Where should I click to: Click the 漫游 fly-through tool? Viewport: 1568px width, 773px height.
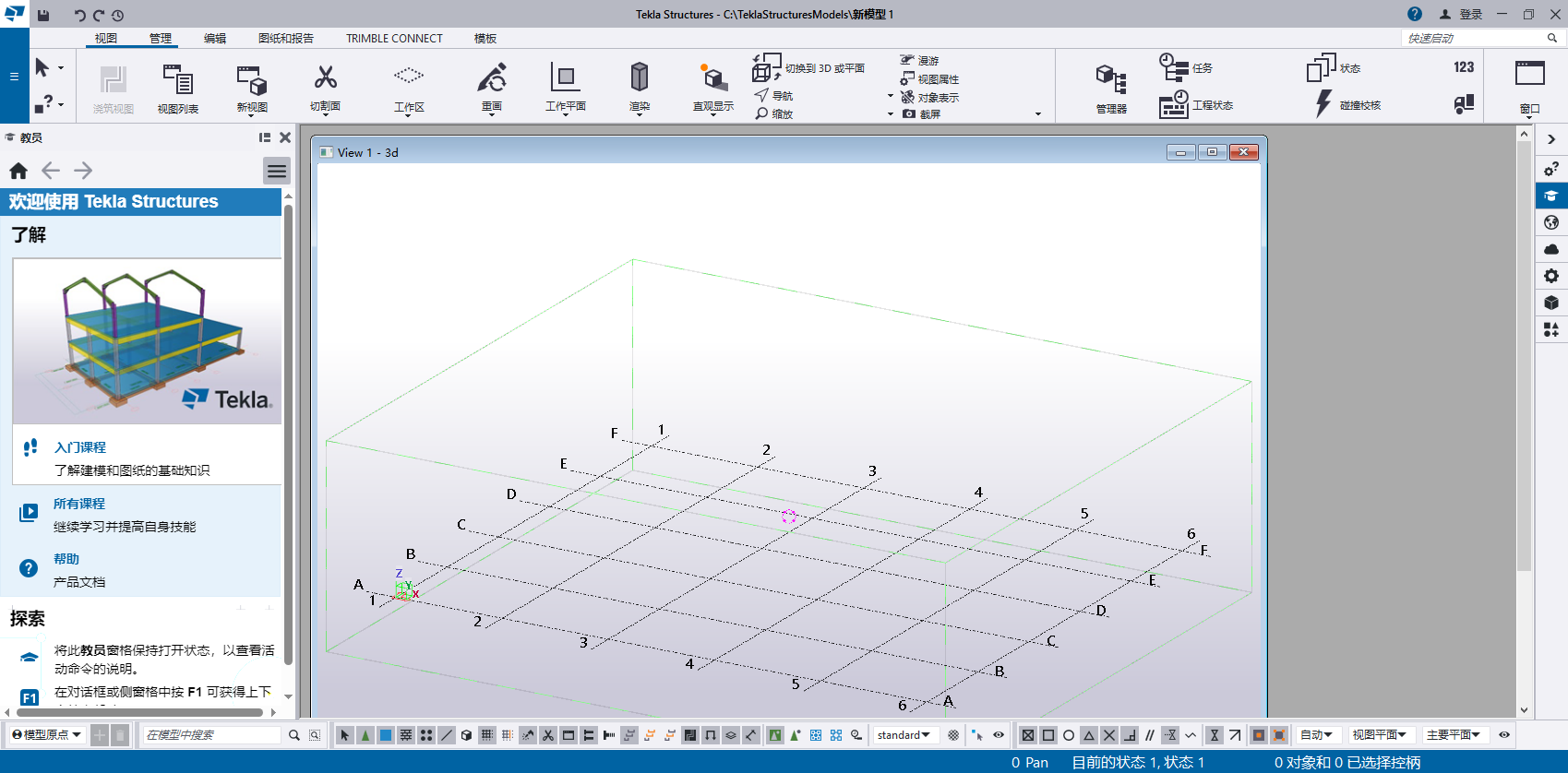pyautogui.click(x=919, y=61)
